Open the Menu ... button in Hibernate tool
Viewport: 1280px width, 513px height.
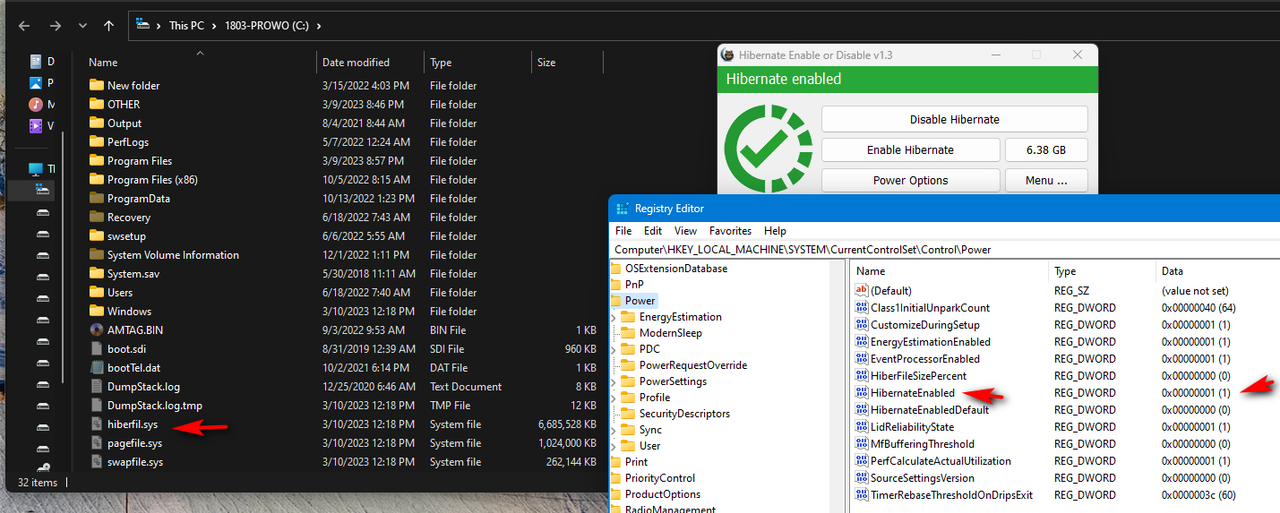pyautogui.click(x=1046, y=181)
